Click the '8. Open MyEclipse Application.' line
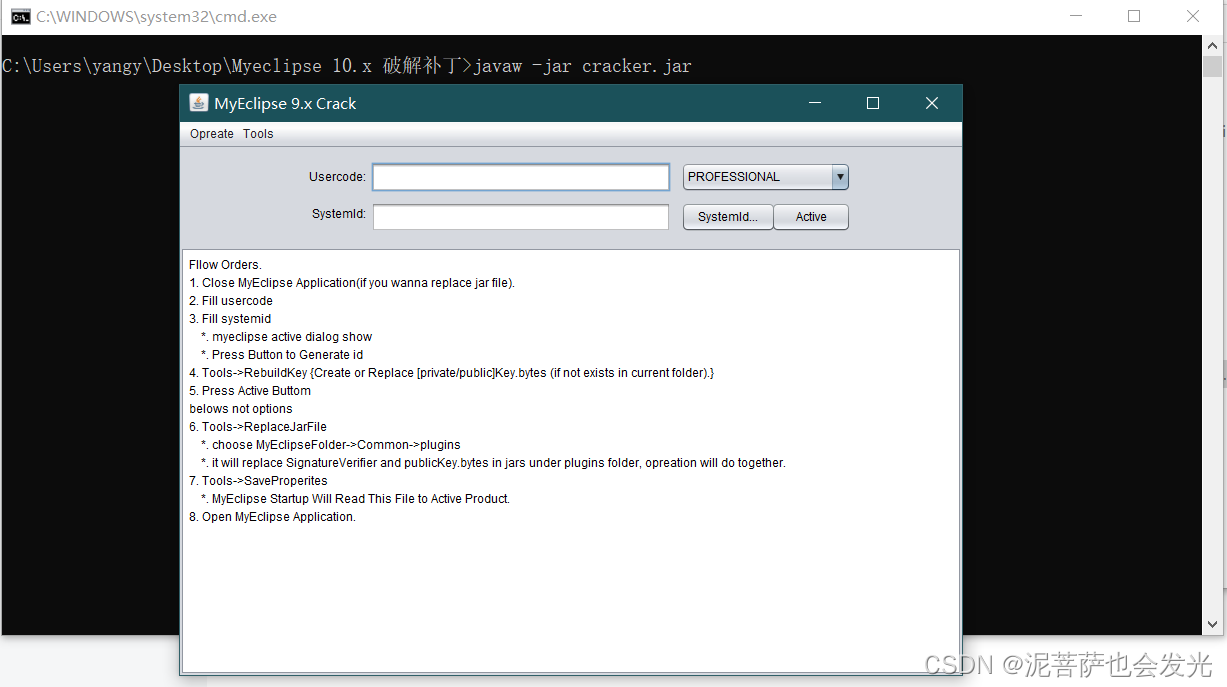 point(272,517)
